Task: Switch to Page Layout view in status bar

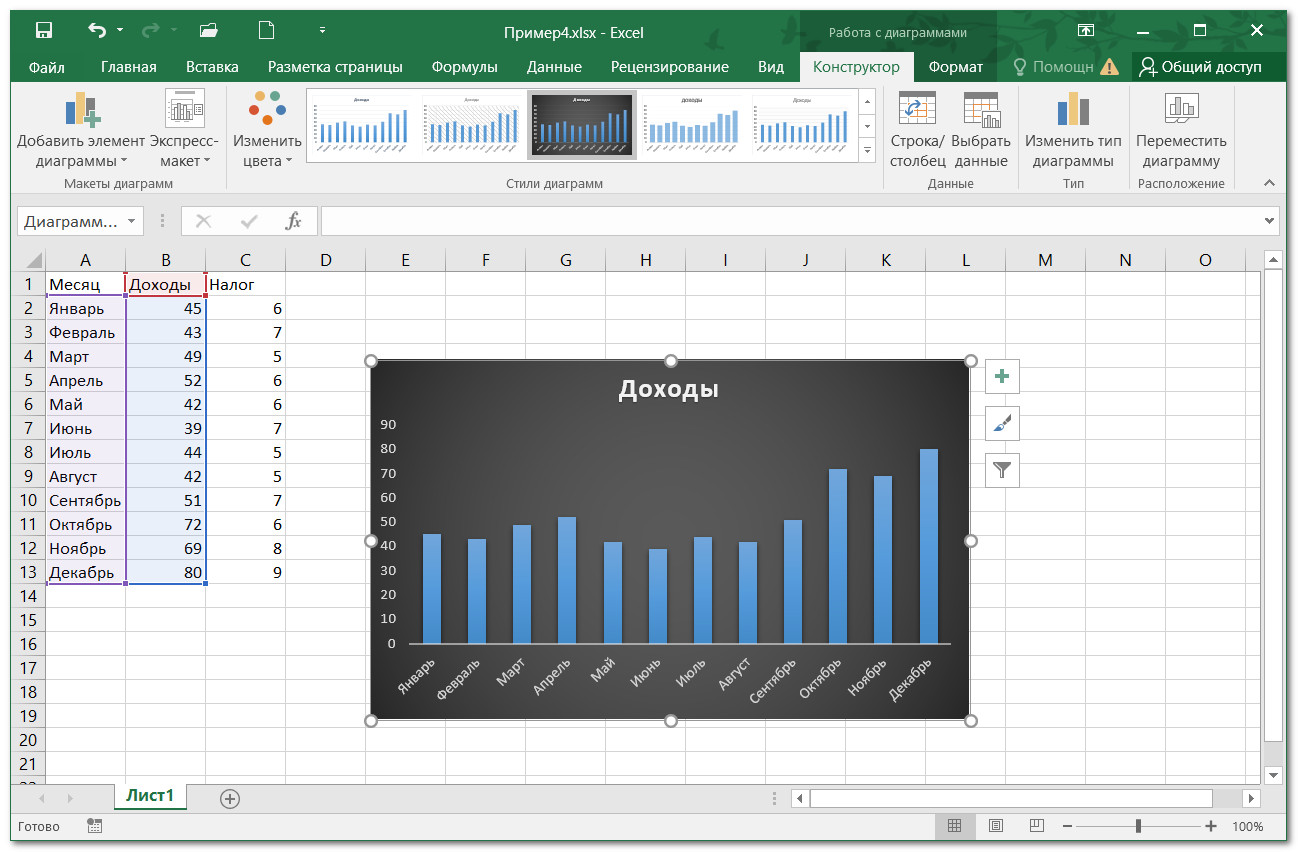Action: [x=996, y=826]
